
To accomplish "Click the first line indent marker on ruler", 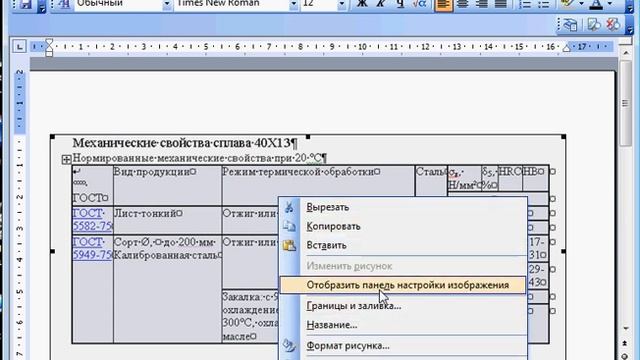I will pos(49,42).
